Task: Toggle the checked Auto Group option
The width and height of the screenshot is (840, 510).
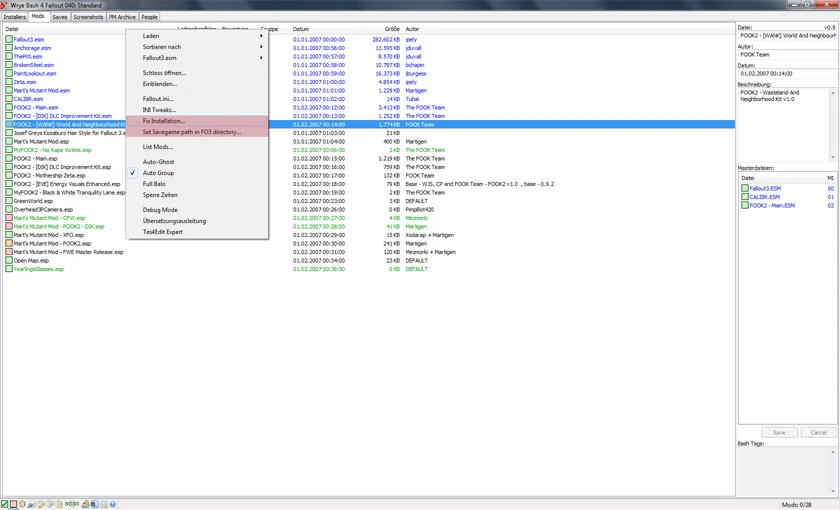Action: (197, 173)
